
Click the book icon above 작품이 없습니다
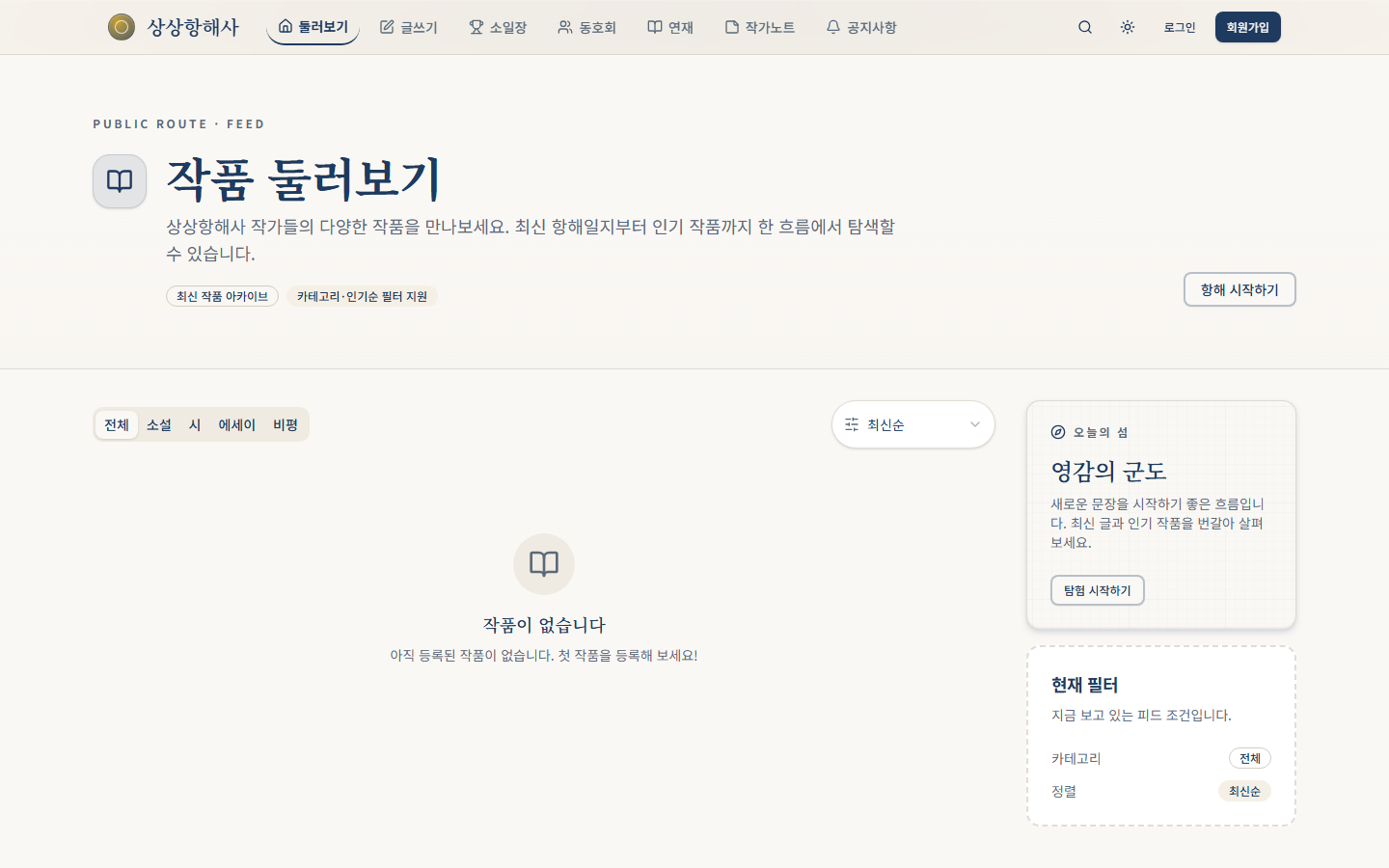coord(544,564)
